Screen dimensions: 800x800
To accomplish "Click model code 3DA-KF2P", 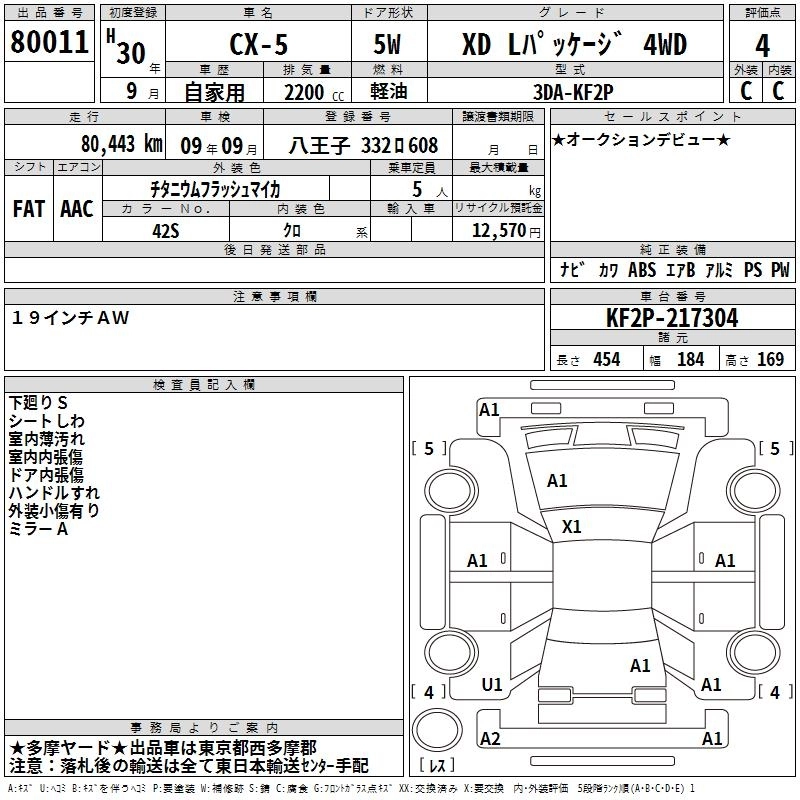I will 573,92.
